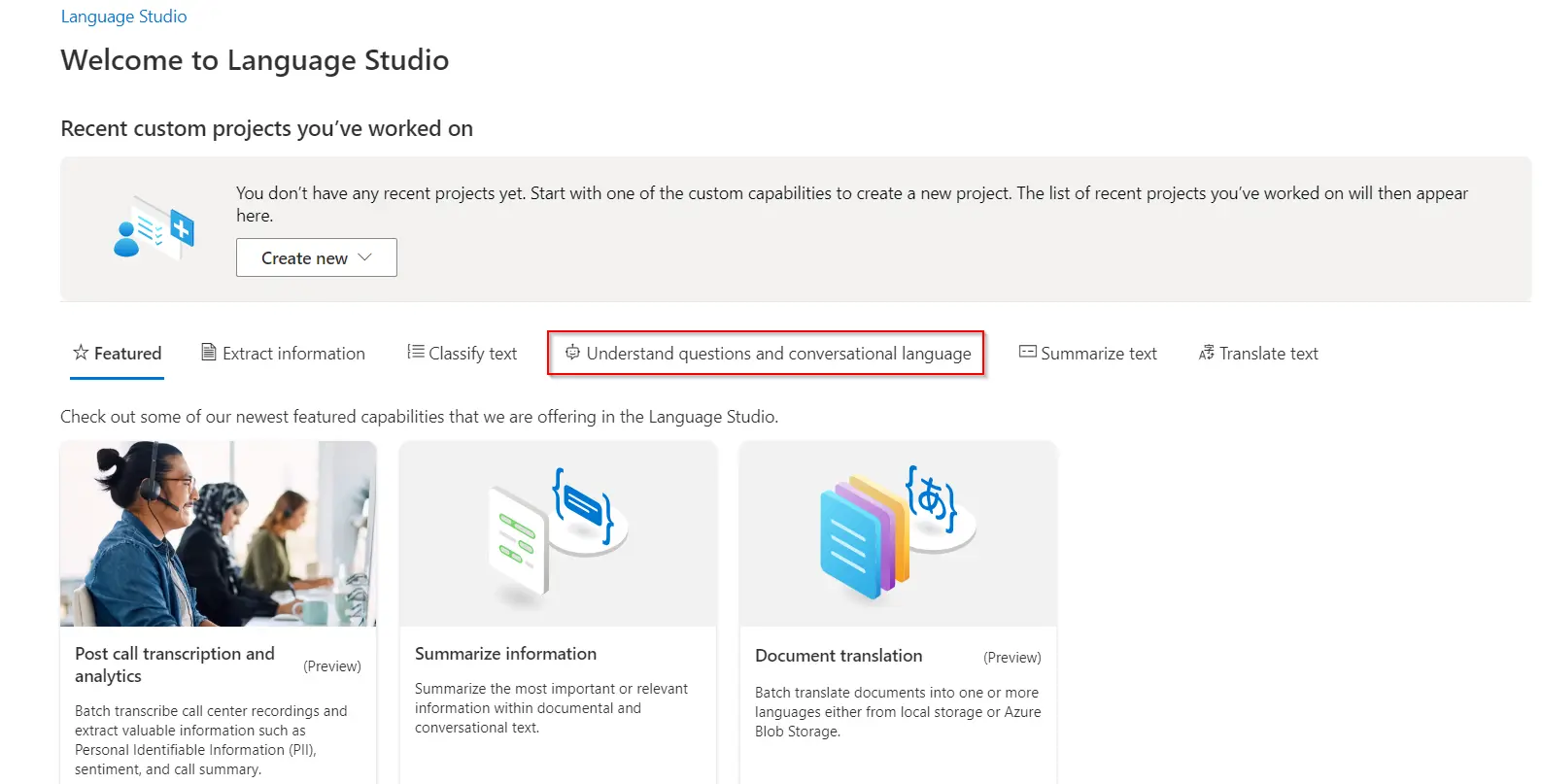1542x784 pixels.
Task: Click the call center photo thumbnail
Action: pyautogui.click(x=218, y=533)
